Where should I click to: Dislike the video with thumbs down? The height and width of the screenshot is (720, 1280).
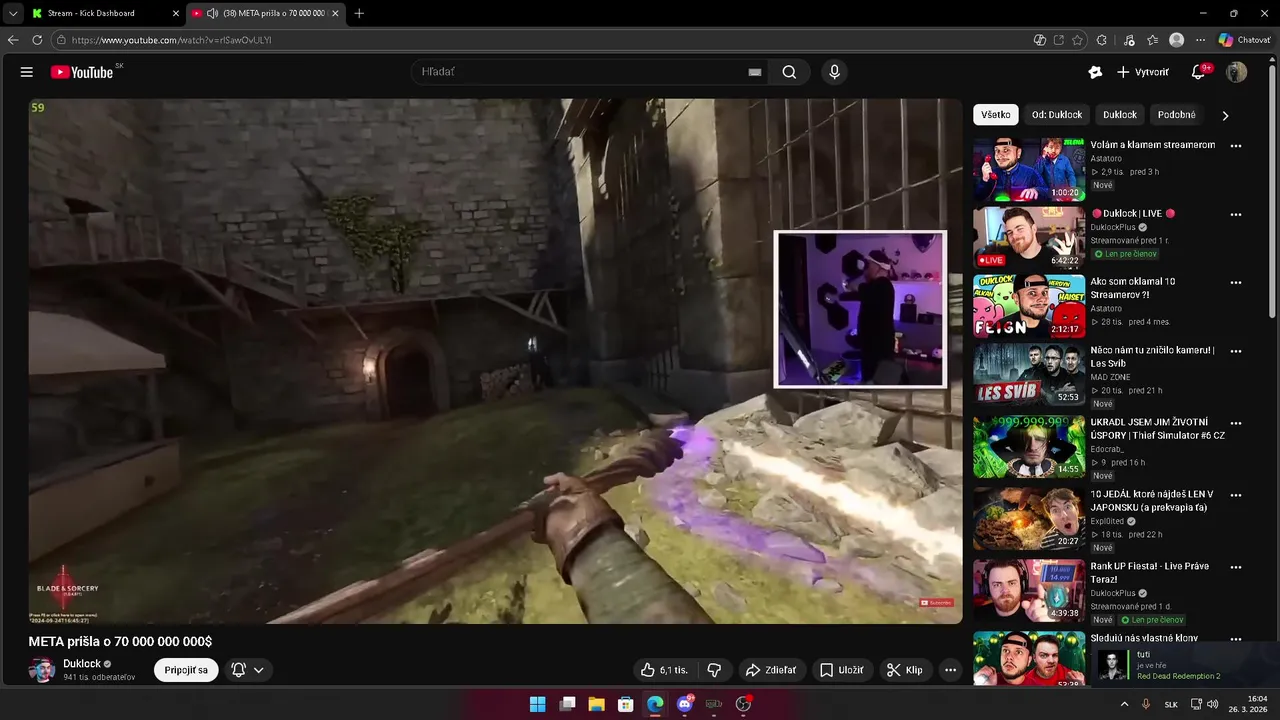pos(714,670)
